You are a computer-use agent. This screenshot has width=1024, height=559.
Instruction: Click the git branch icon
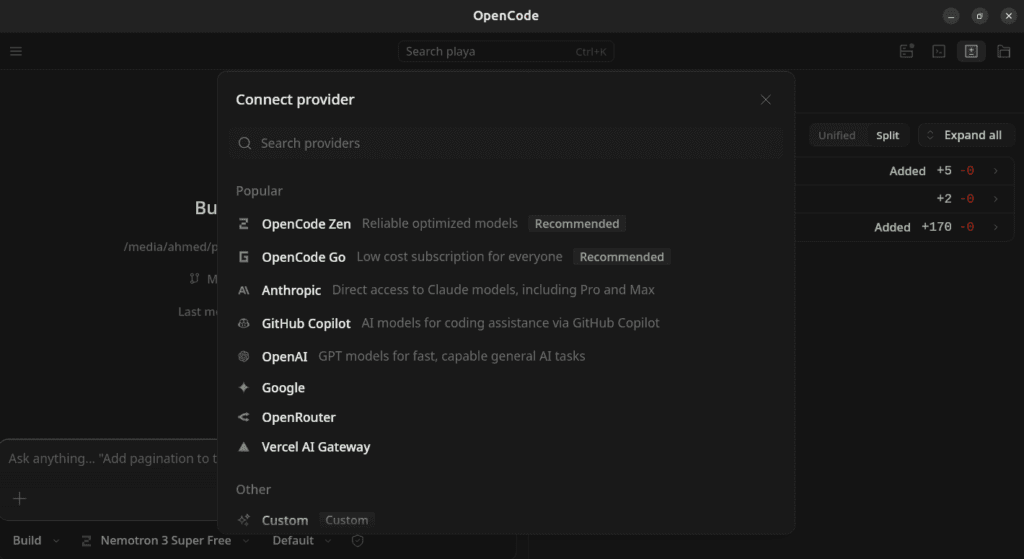194,279
